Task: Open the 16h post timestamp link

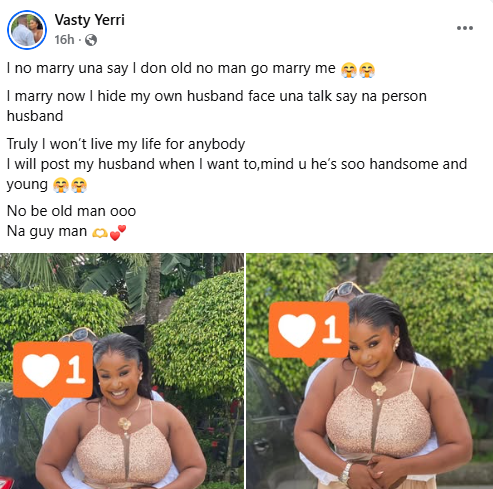Action: 64,40
